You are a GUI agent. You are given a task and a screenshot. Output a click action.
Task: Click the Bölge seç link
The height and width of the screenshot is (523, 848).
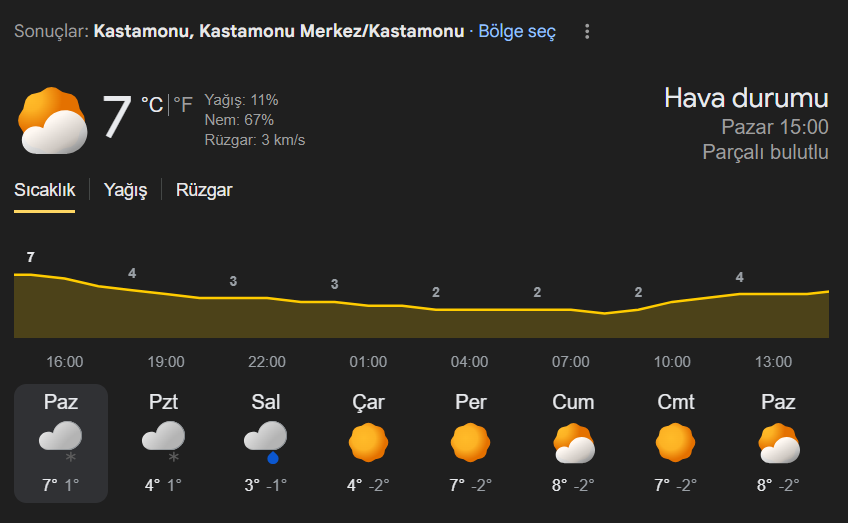point(516,32)
